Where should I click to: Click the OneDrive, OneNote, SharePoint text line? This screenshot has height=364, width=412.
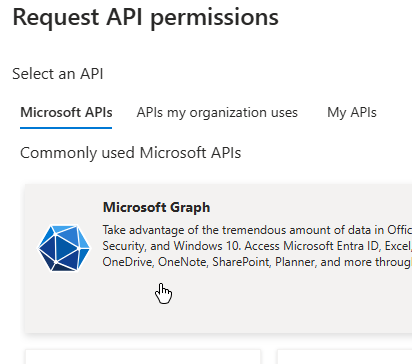[x=257, y=262]
